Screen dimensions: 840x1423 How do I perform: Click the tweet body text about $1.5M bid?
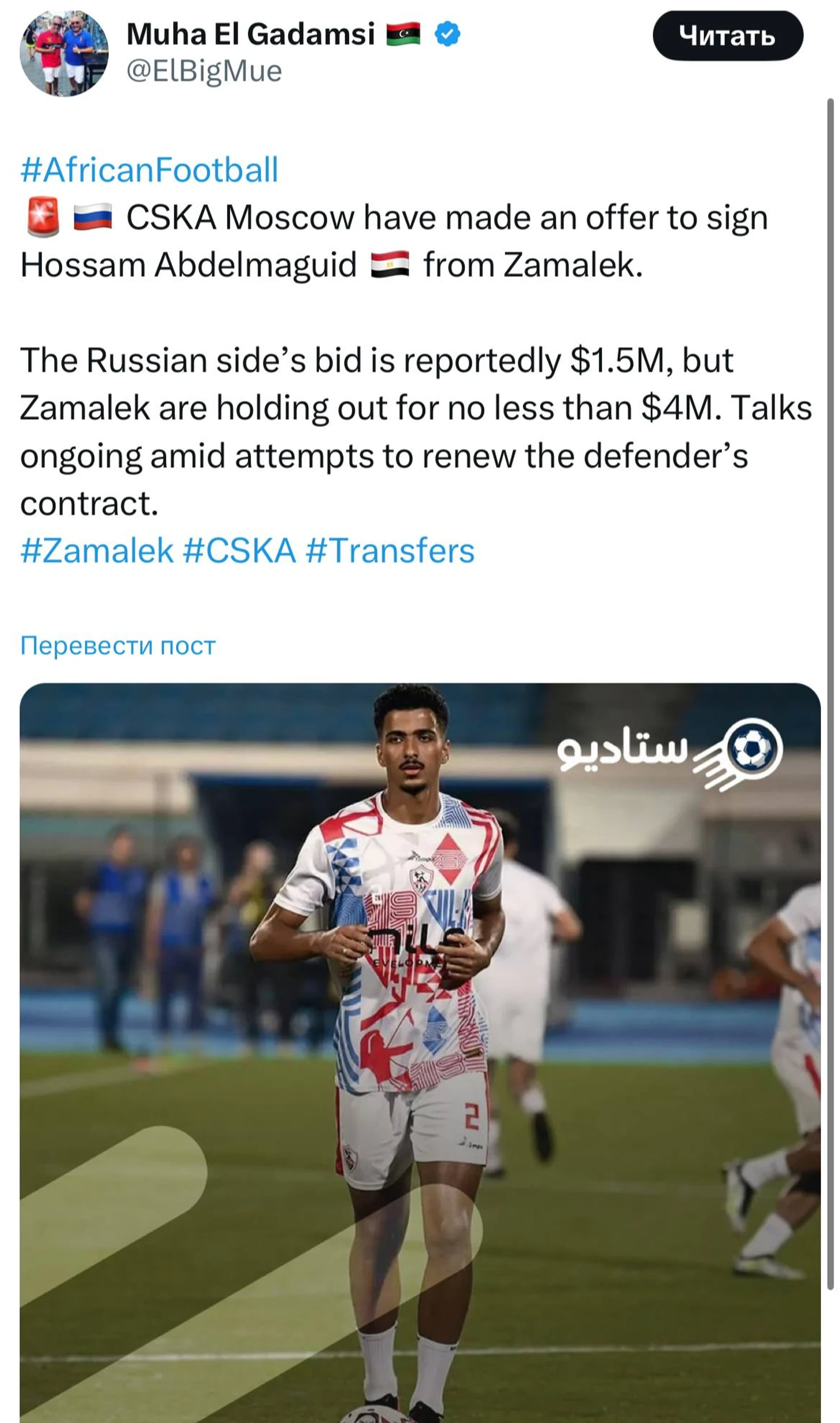[415, 432]
